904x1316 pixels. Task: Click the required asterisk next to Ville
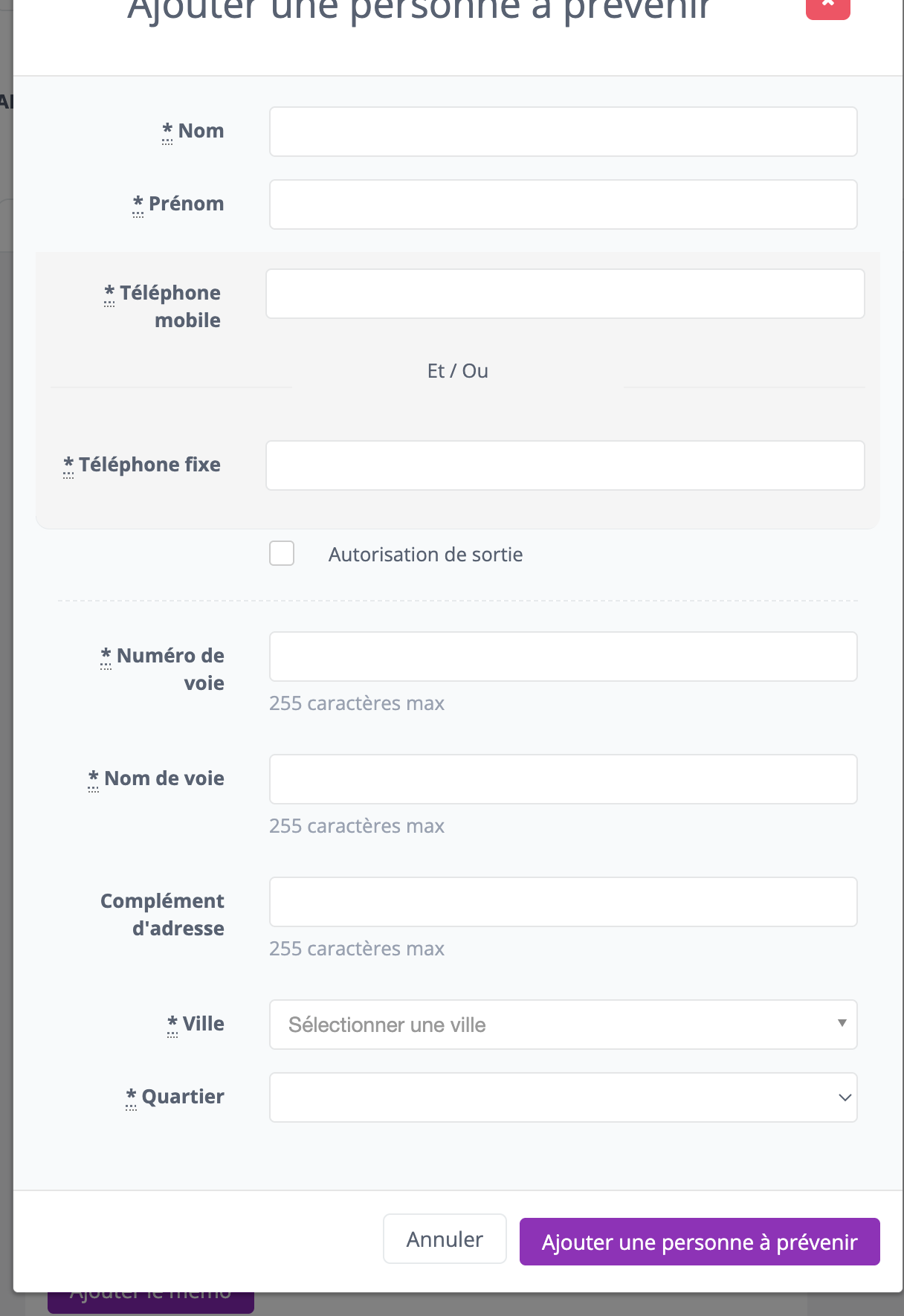172,1023
